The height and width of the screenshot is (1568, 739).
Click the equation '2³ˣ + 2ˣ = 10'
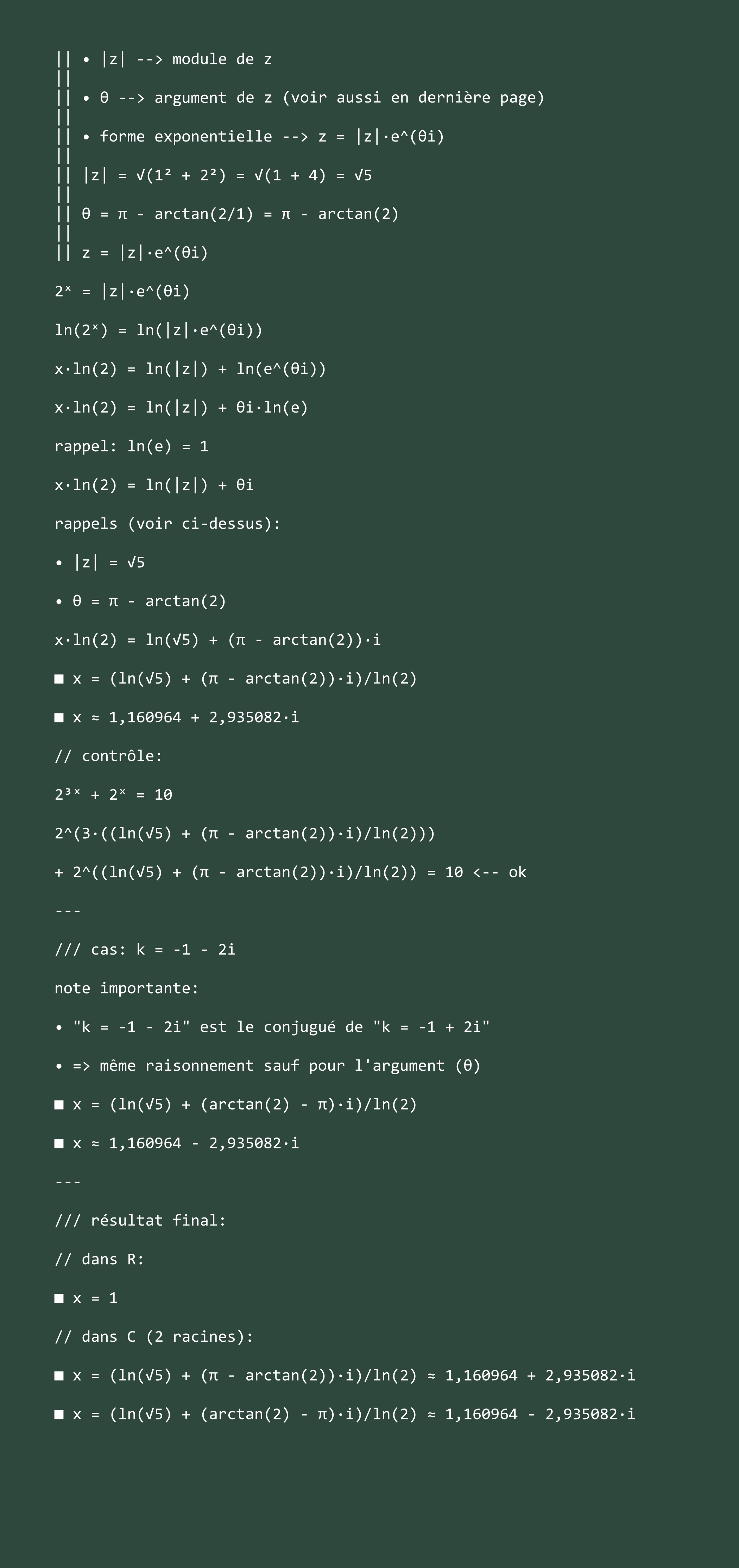point(113,794)
